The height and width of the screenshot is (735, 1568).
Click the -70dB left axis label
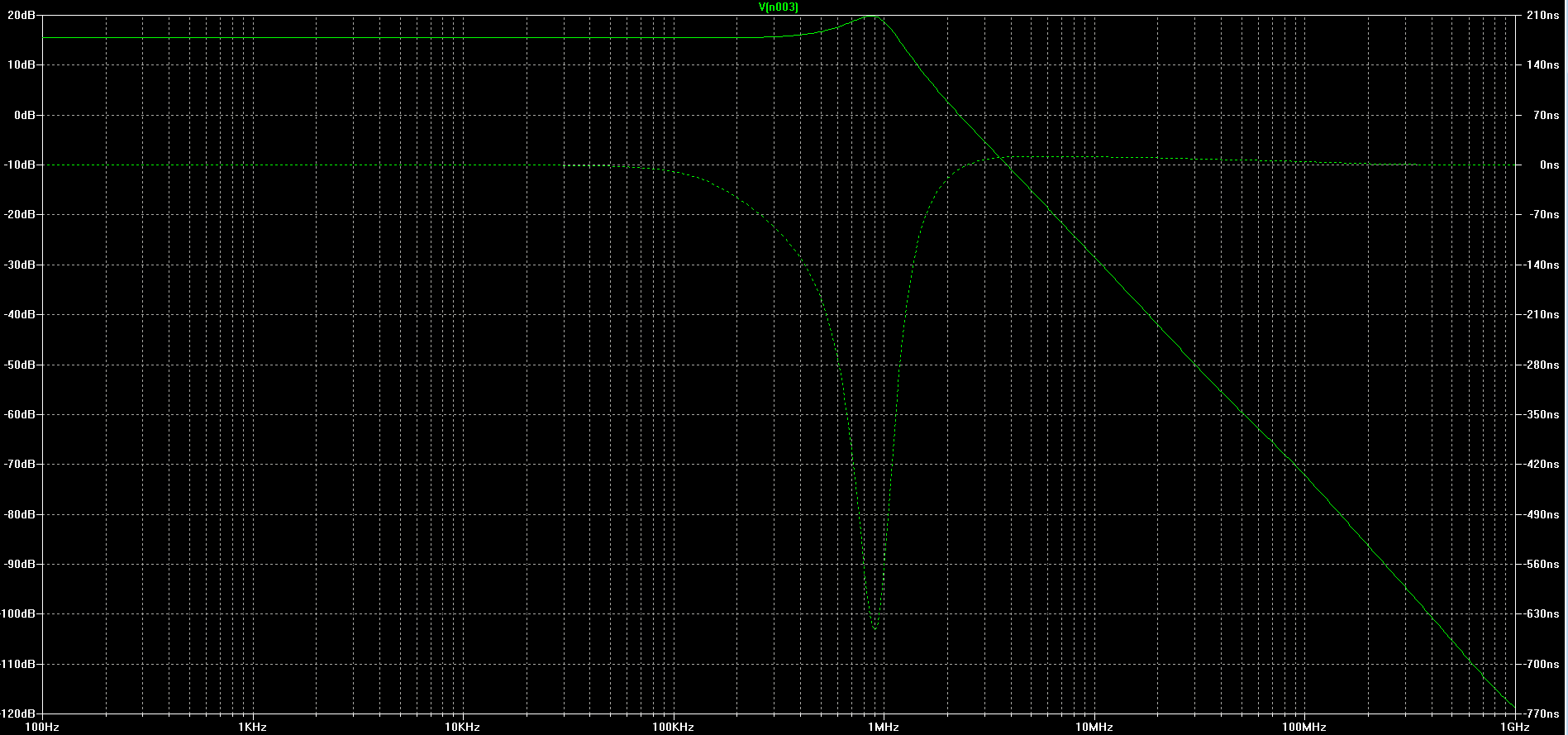coord(19,464)
